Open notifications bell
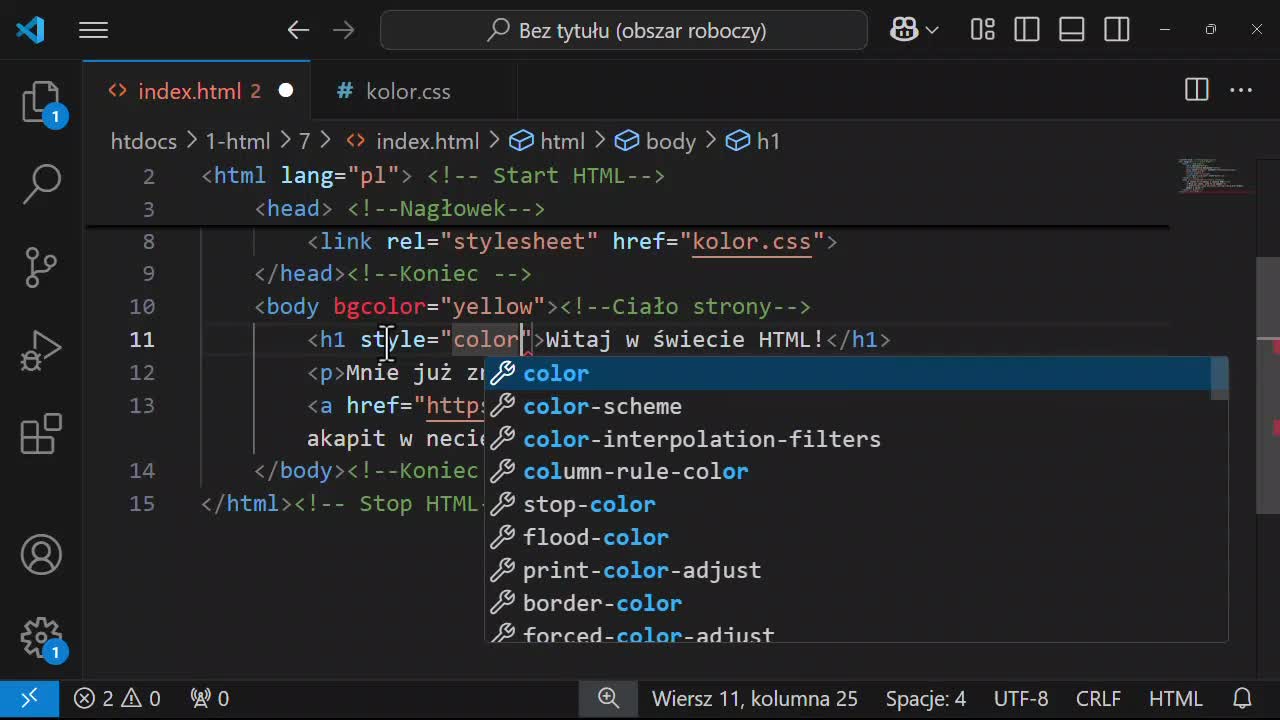Screen dimensions: 1280x720 click(1242, 698)
